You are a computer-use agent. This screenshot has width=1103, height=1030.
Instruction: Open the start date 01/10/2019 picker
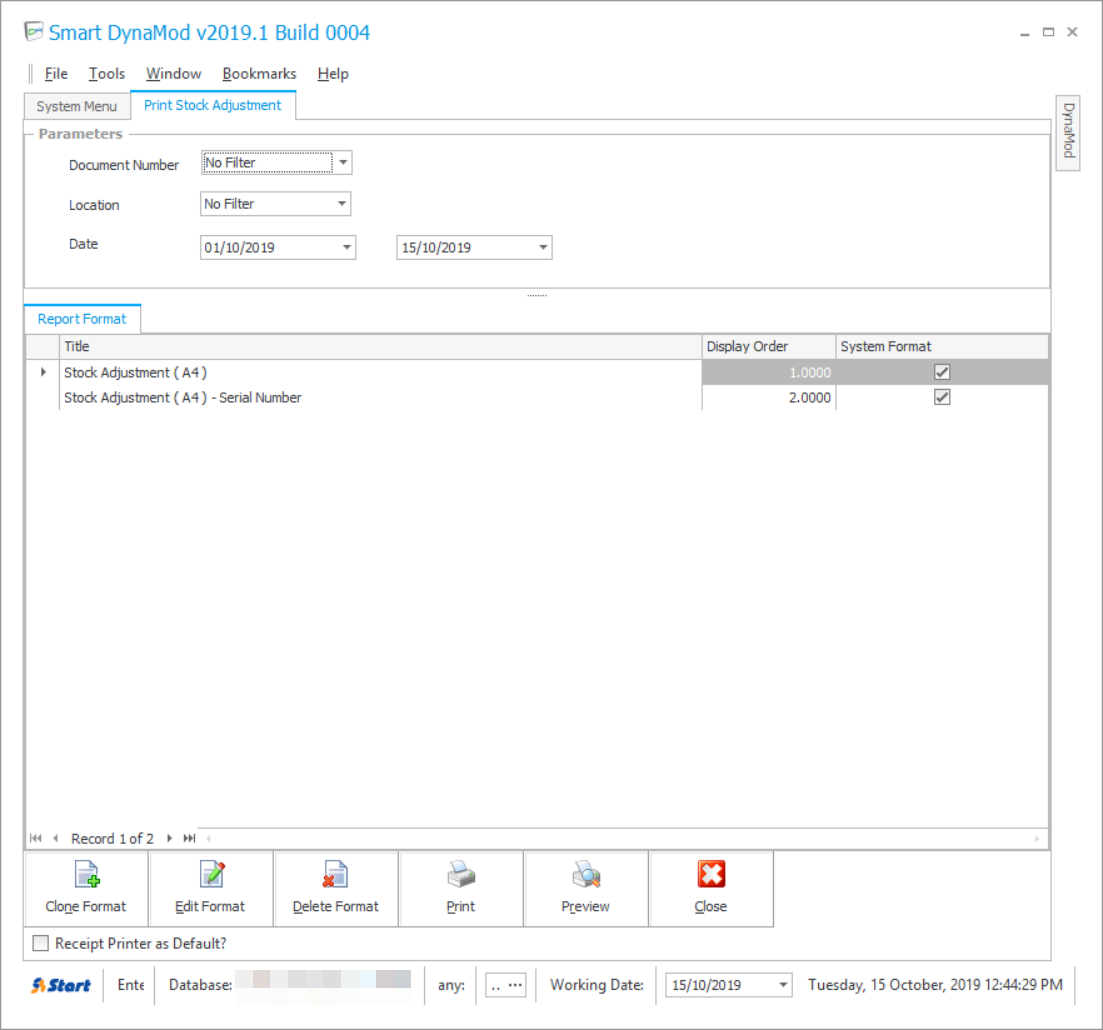click(x=347, y=248)
